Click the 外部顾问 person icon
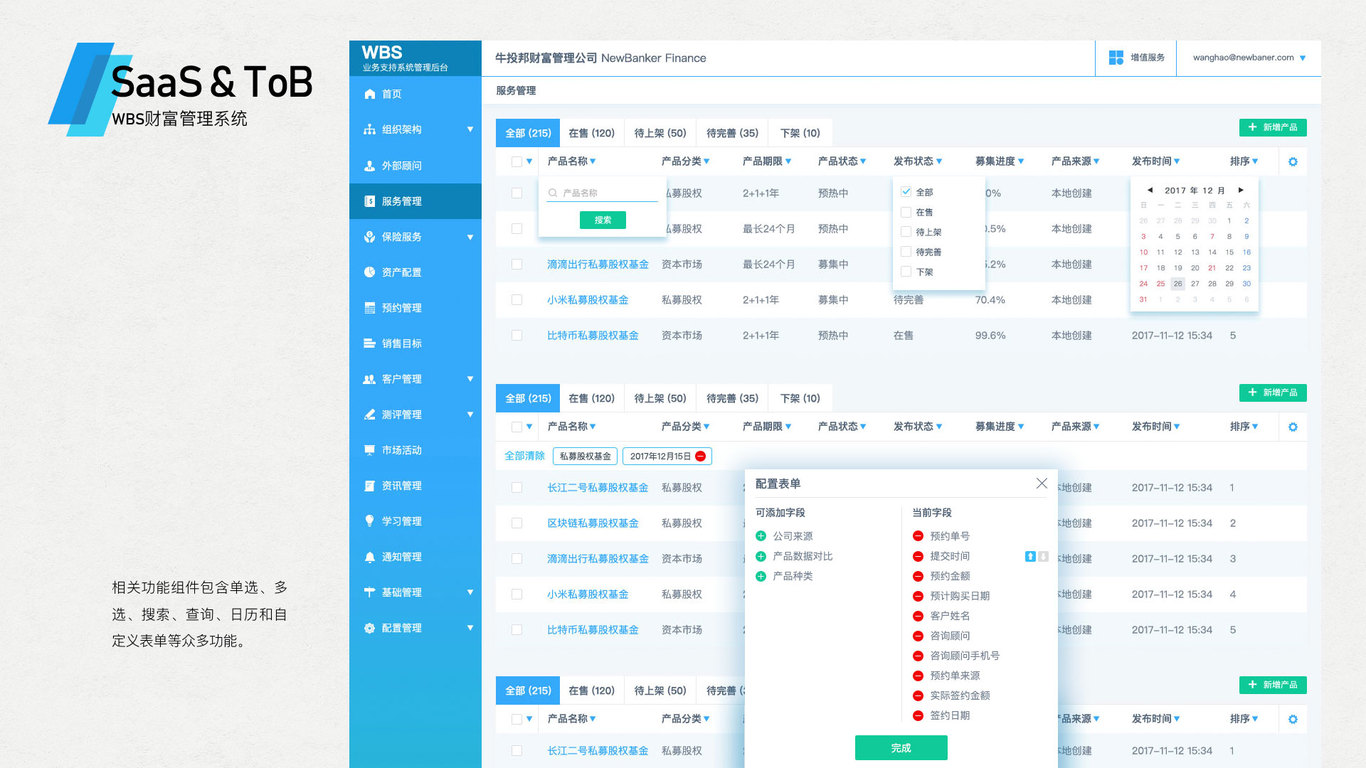Image resolution: width=1366 pixels, height=768 pixels. pyautogui.click(x=369, y=165)
